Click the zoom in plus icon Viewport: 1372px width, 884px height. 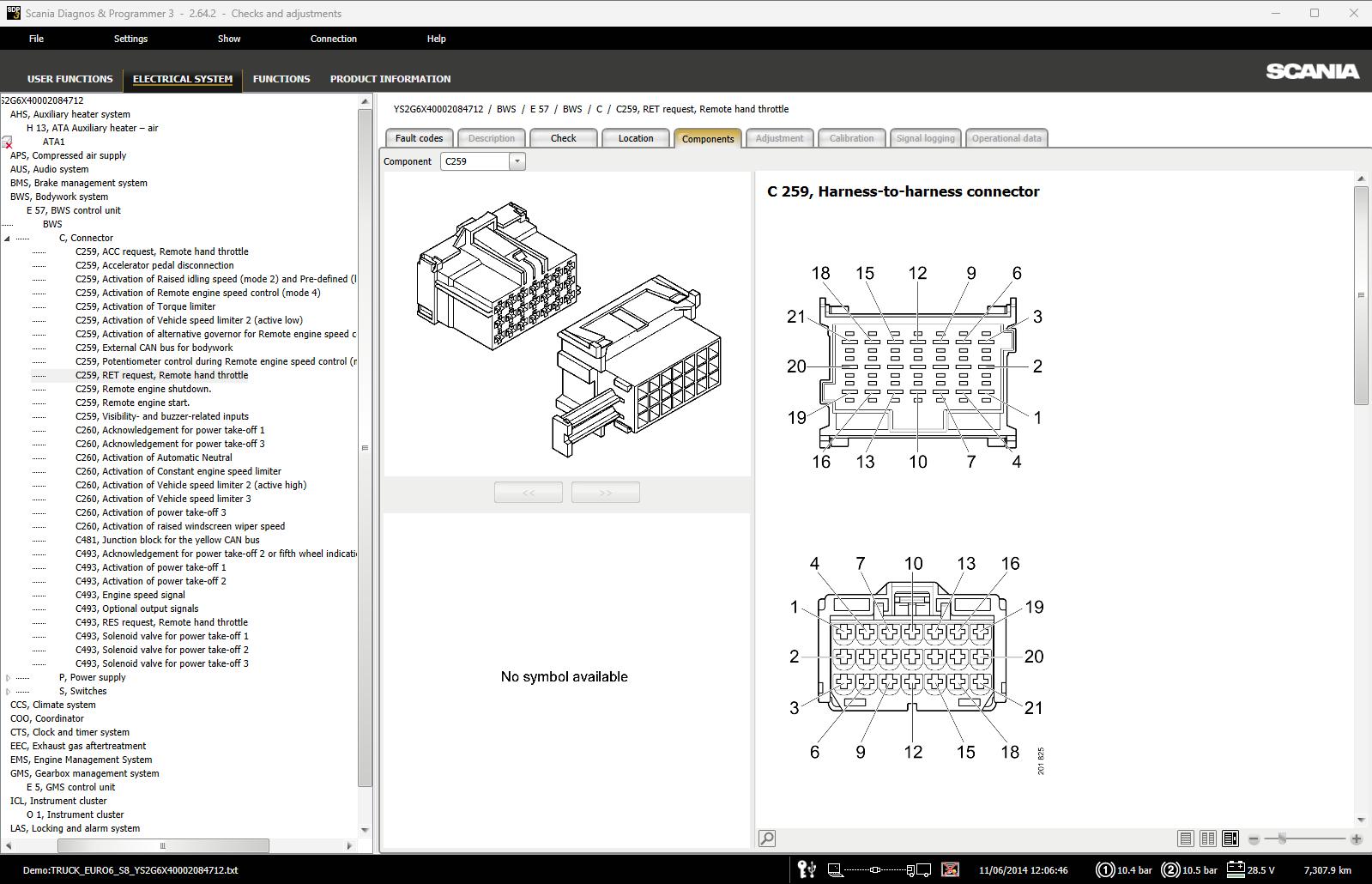coord(1357,839)
